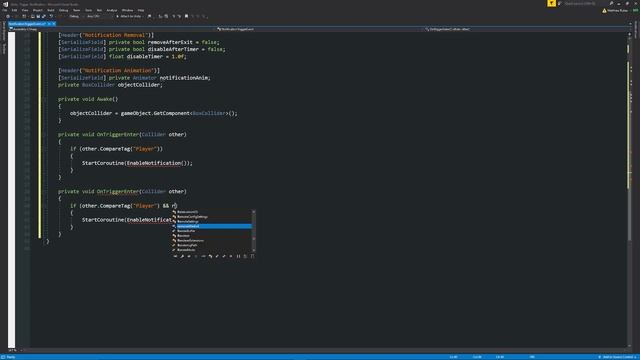640x360 pixels.
Task: Open the Help menu
Action: coord(141,10)
